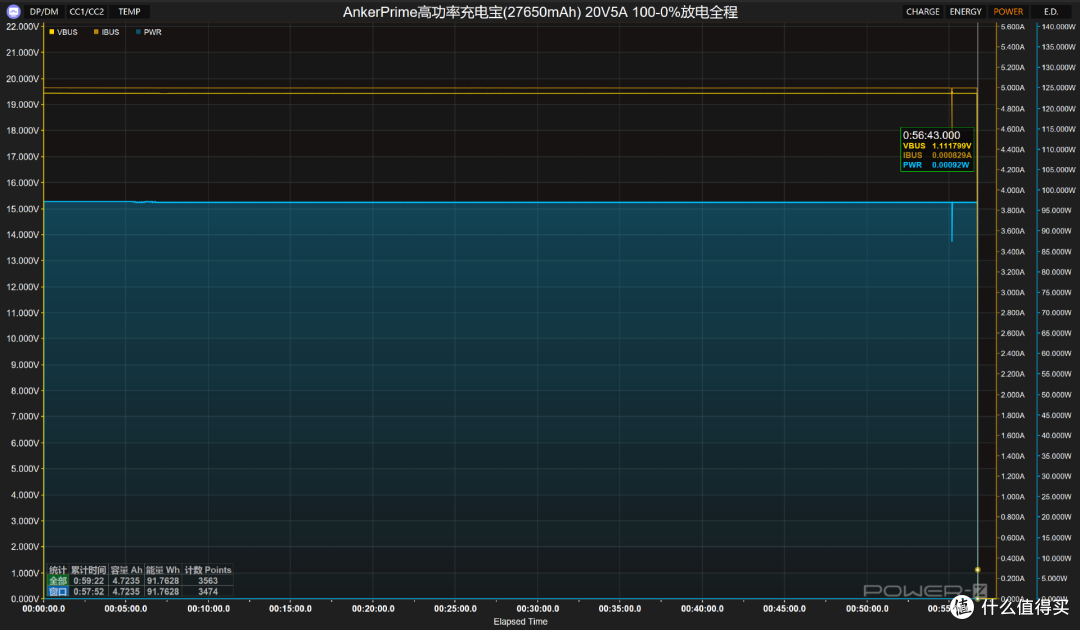Click the 100.000W power axis label
Image resolution: width=1080 pixels, height=630 pixels.
(1059, 190)
